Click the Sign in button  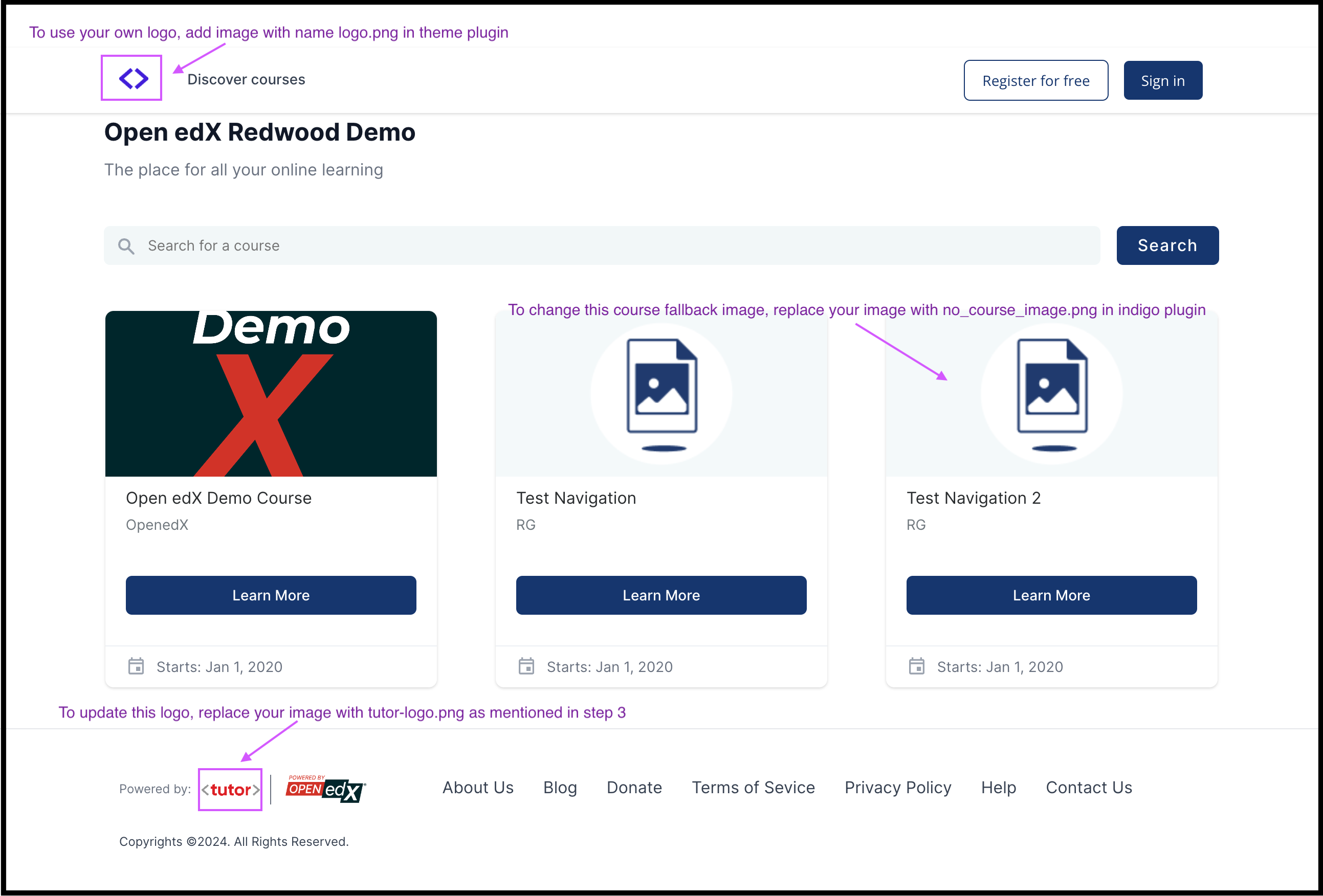[1162, 80]
